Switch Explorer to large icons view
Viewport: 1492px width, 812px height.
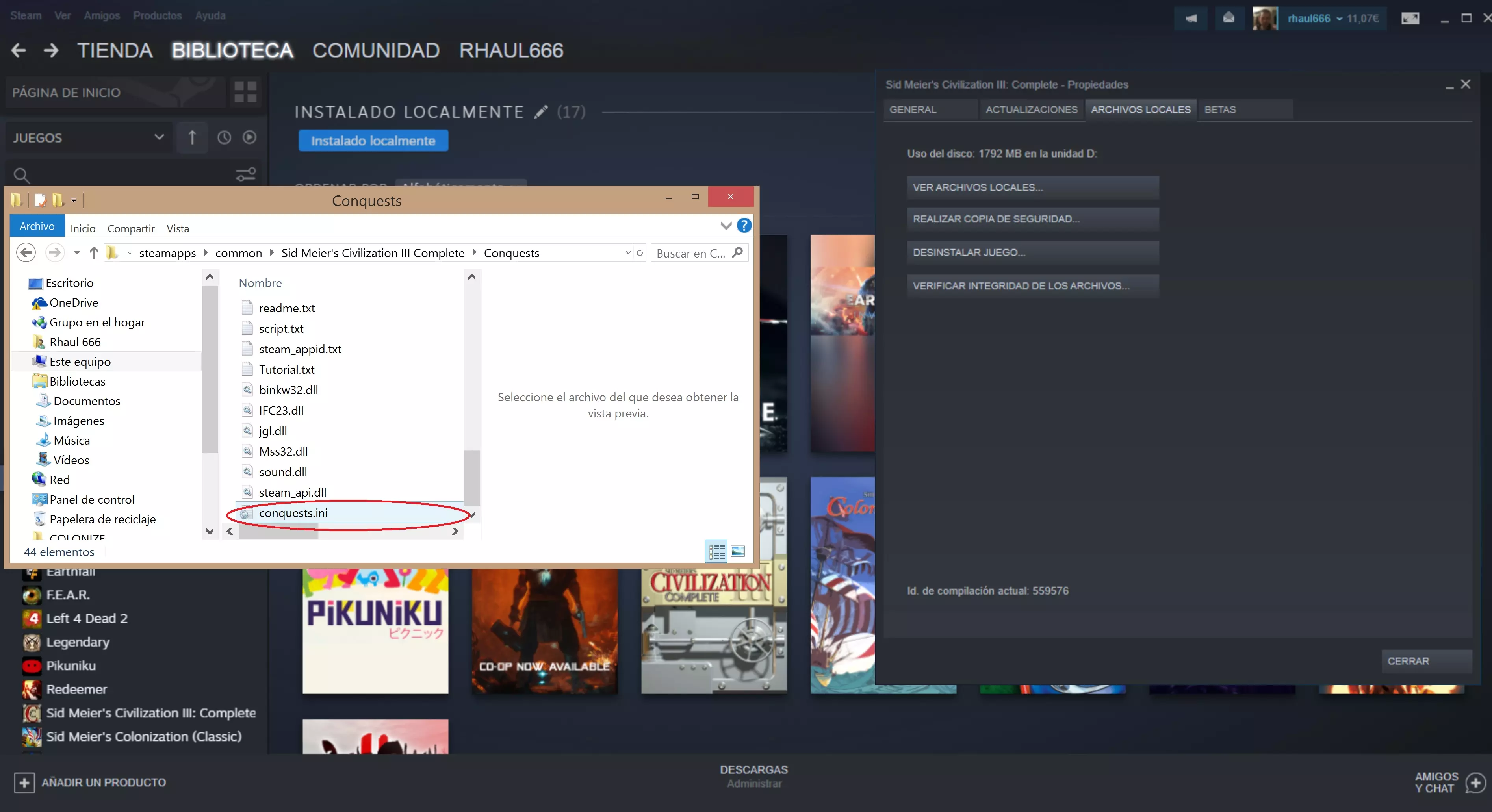[x=738, y=551]
